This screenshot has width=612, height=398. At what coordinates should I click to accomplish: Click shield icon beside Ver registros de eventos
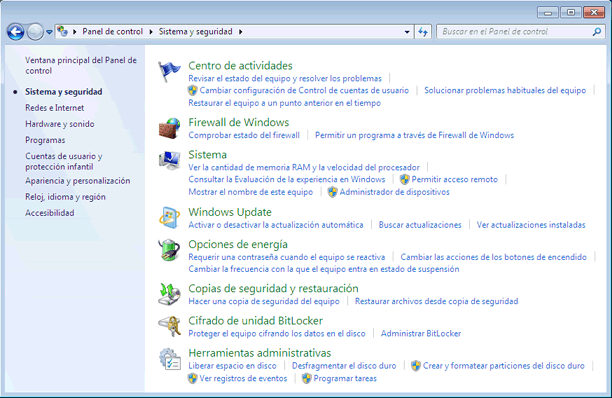(192, 378)
